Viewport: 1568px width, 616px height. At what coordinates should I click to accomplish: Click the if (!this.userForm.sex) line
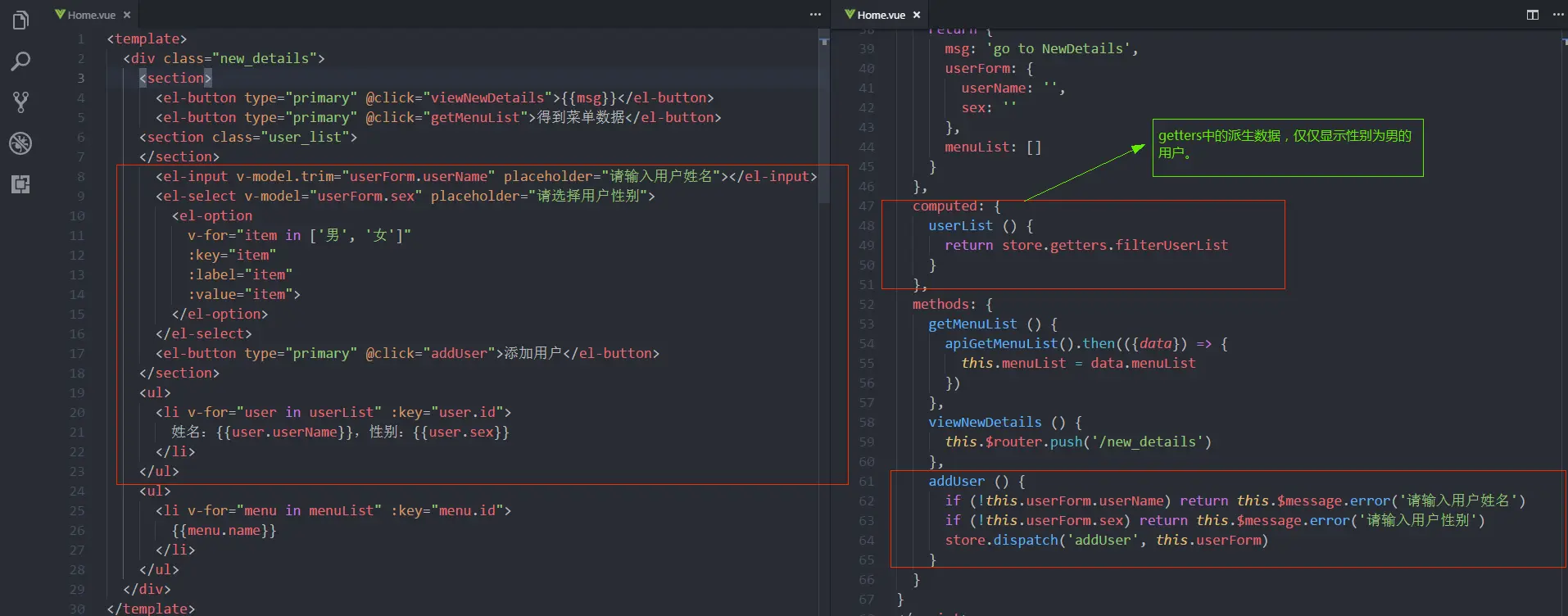click(x=1215, y=520)
